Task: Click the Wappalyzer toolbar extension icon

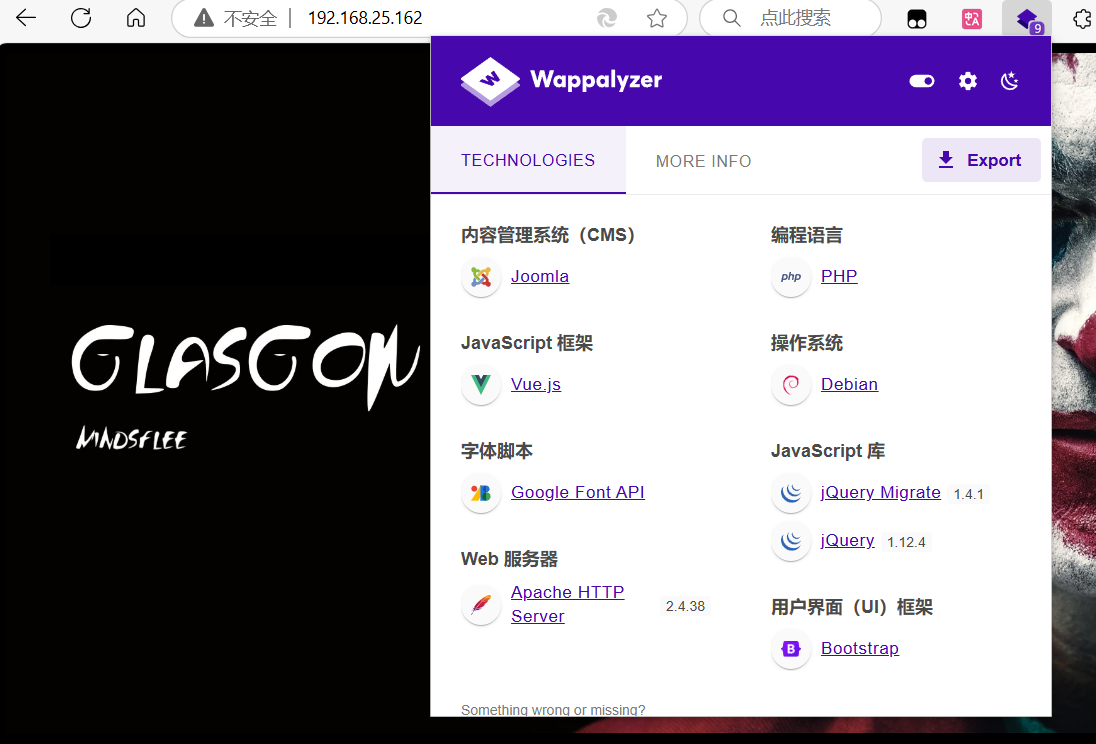Action: (1027, 19)
